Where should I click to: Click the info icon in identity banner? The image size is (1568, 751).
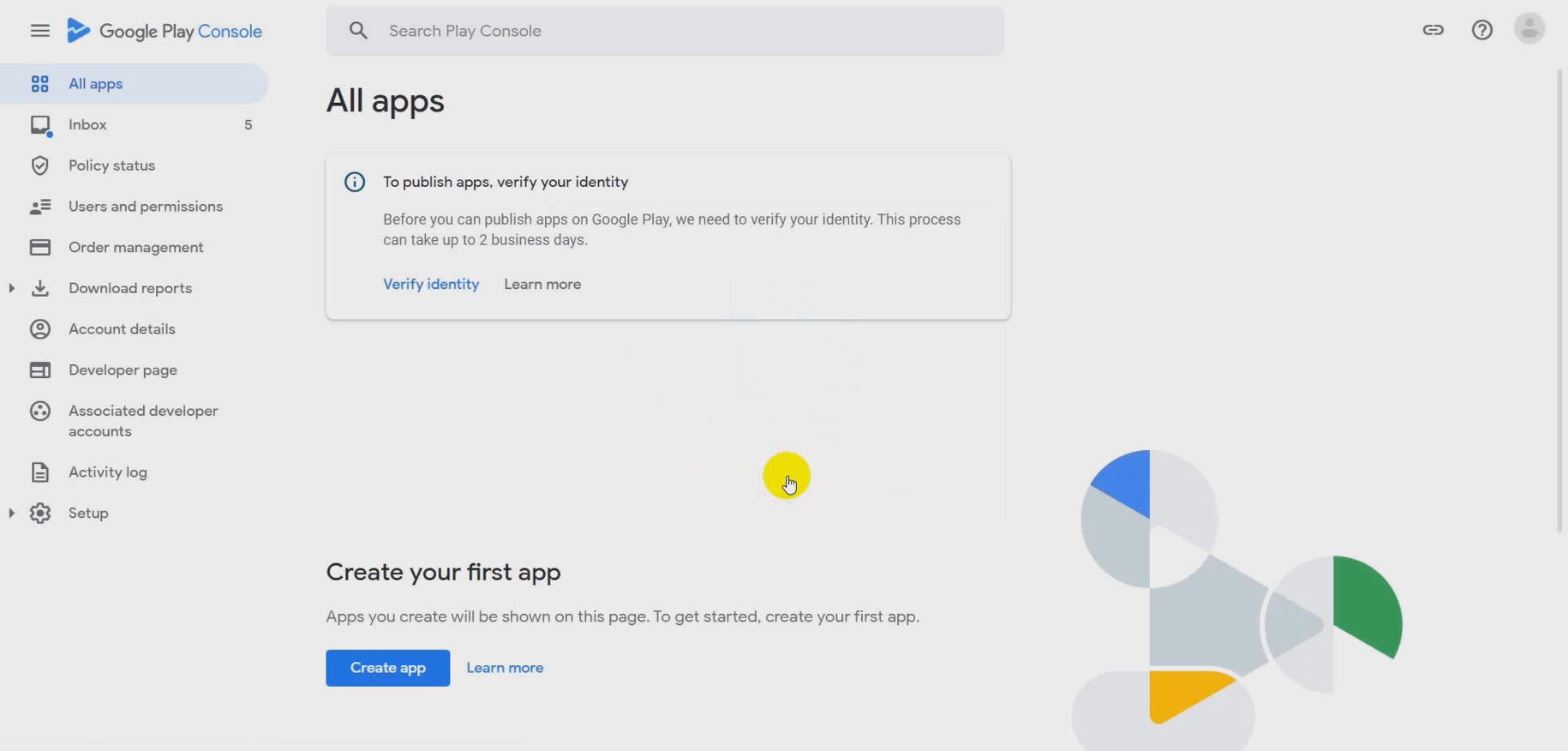(x=355, y=182)
